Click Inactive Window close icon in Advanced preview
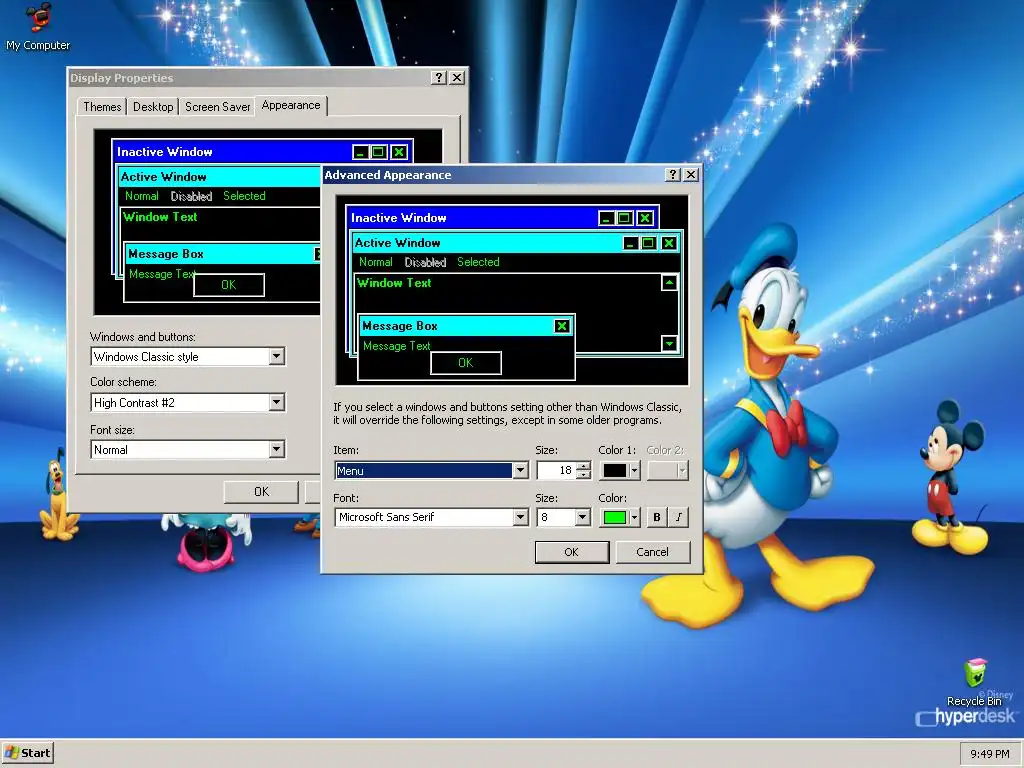The width and height of the screenshot is (1024, 768). coord(645,218)
